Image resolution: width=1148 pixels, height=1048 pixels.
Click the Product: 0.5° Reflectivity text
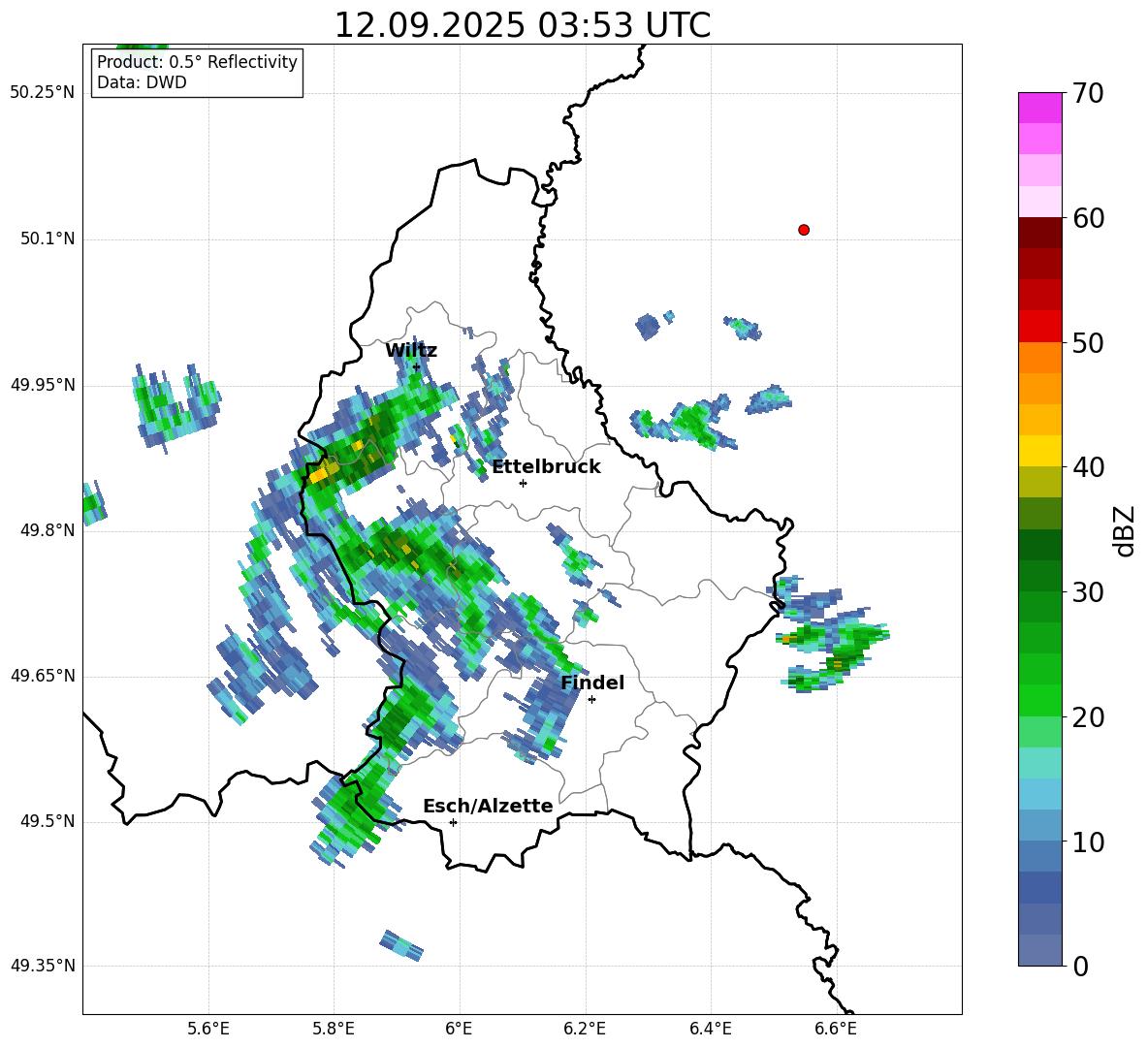pyautogui.click(x=197, y=62)
